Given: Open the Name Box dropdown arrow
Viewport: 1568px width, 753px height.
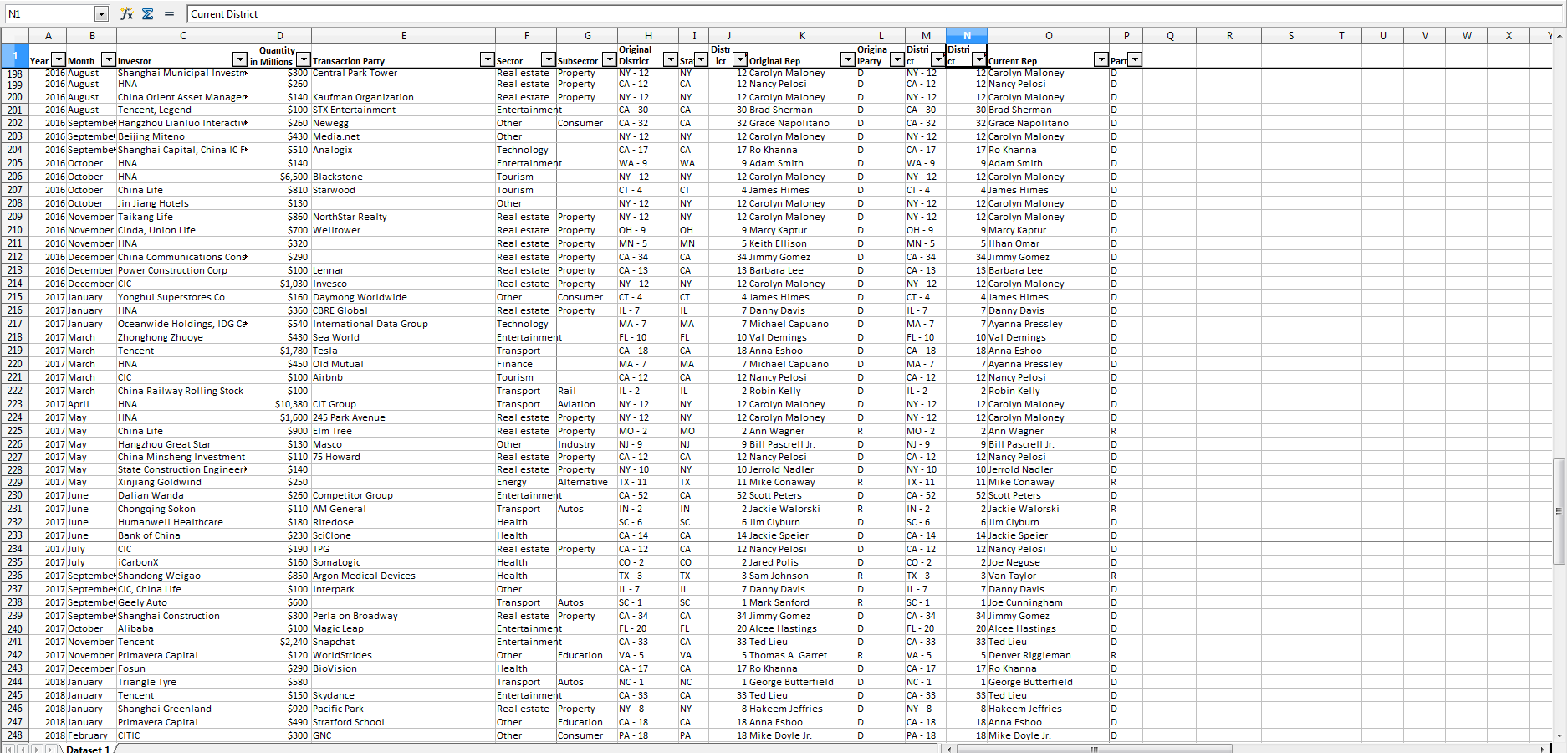Looking at the screenshot, I should pyautogui.click(x=101, y=13).
